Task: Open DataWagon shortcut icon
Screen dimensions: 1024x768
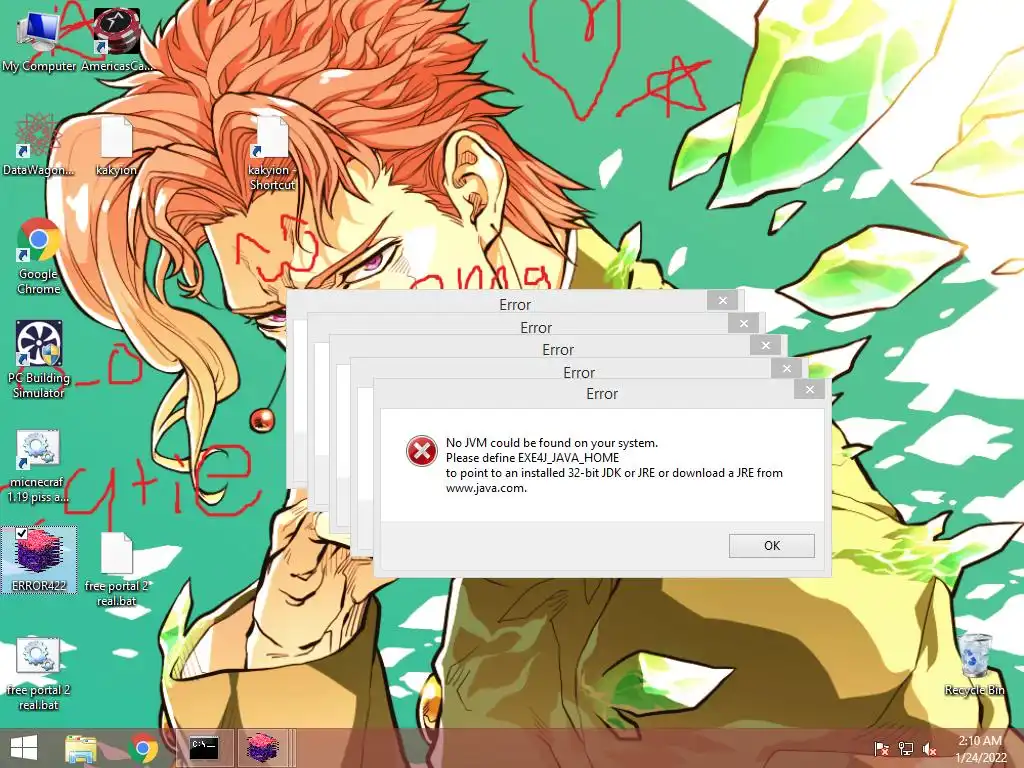Action: coord(39,145)
